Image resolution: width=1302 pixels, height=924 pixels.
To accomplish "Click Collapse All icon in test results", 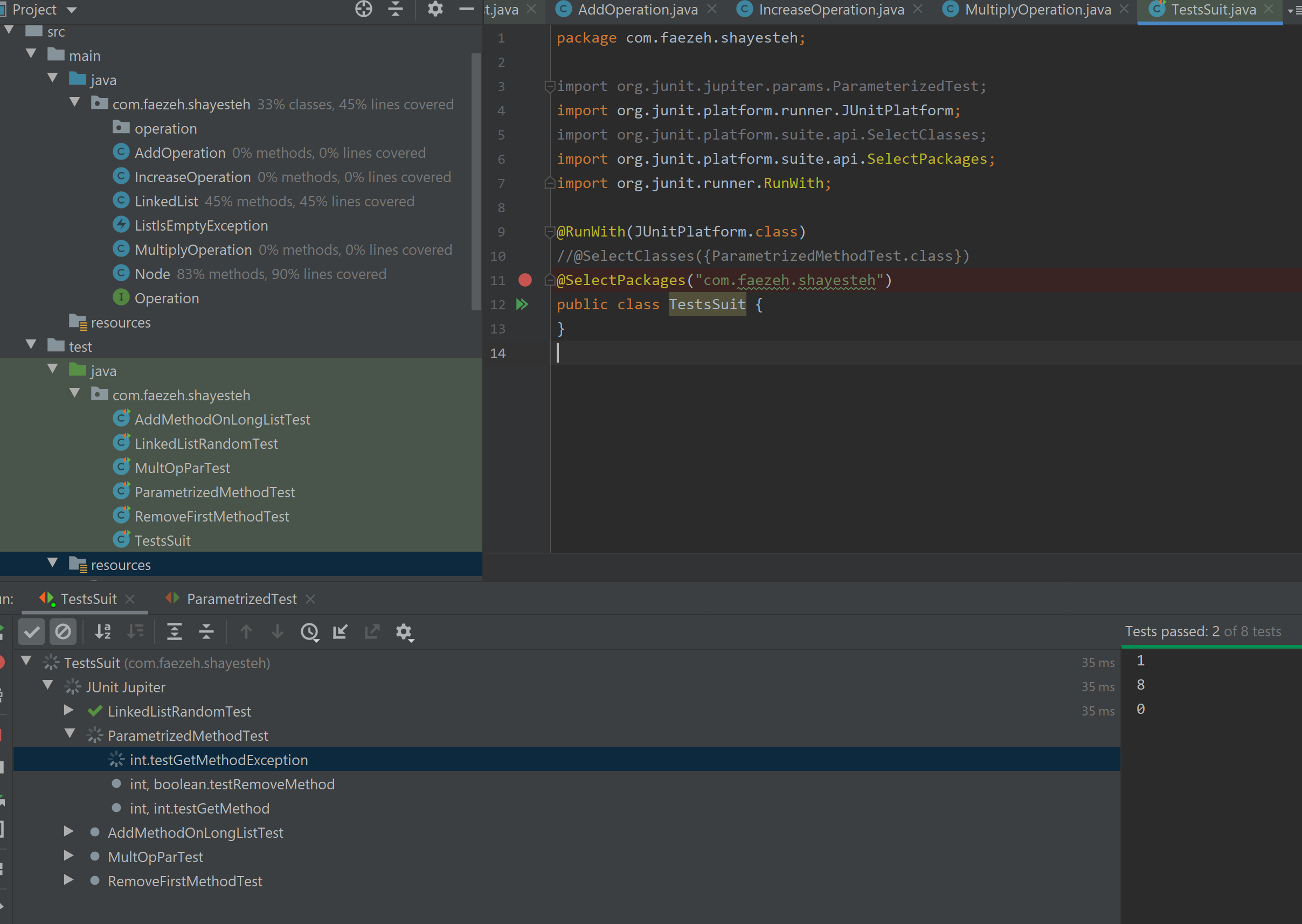I will point(206,631).
